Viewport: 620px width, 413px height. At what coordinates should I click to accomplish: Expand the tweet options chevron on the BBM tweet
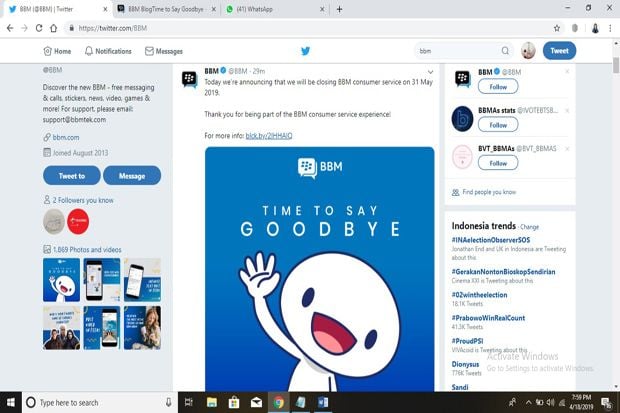pyautogui.click(x=430, y=72)
